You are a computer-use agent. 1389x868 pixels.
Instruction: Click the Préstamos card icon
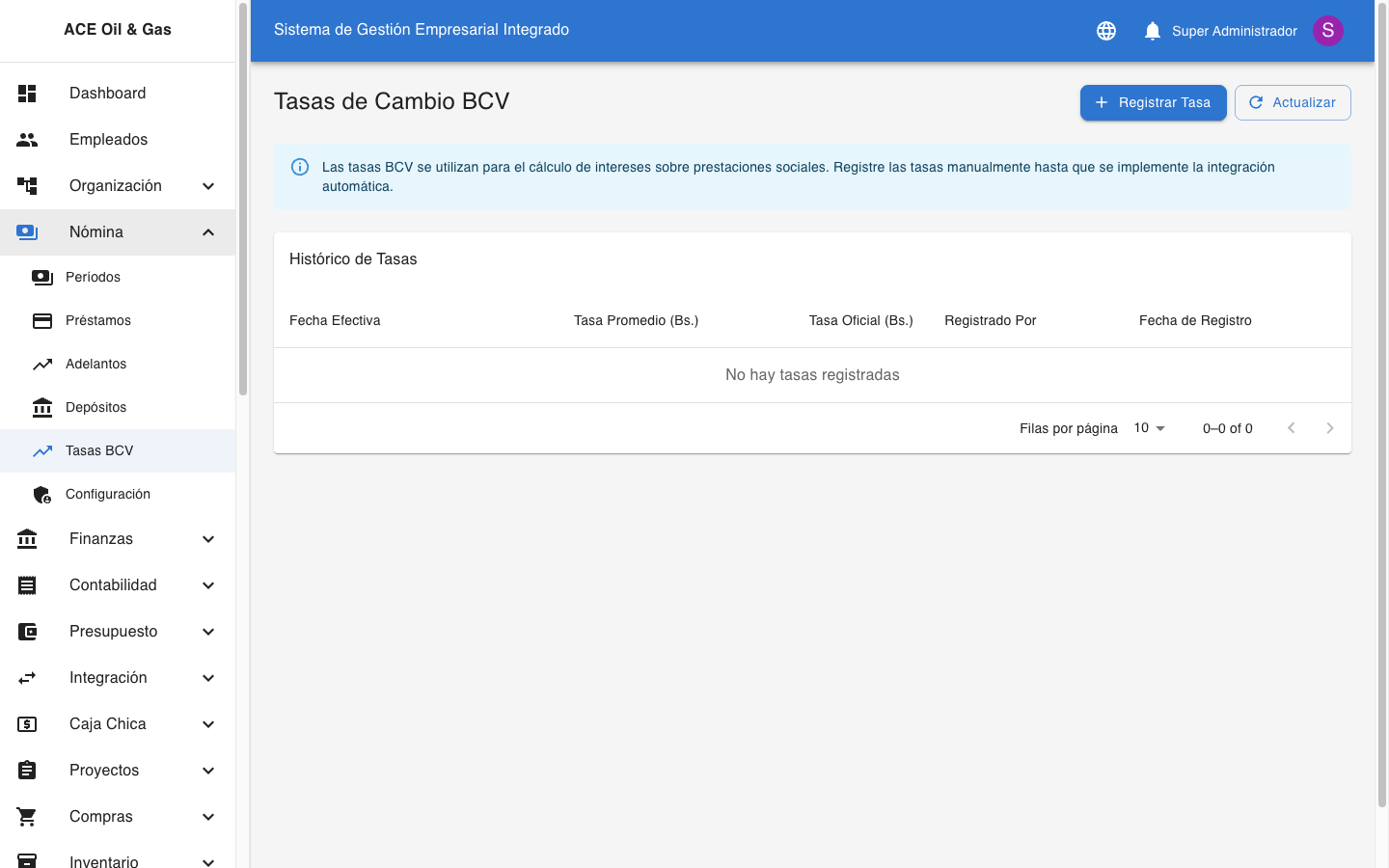click(x=42, y=321)
